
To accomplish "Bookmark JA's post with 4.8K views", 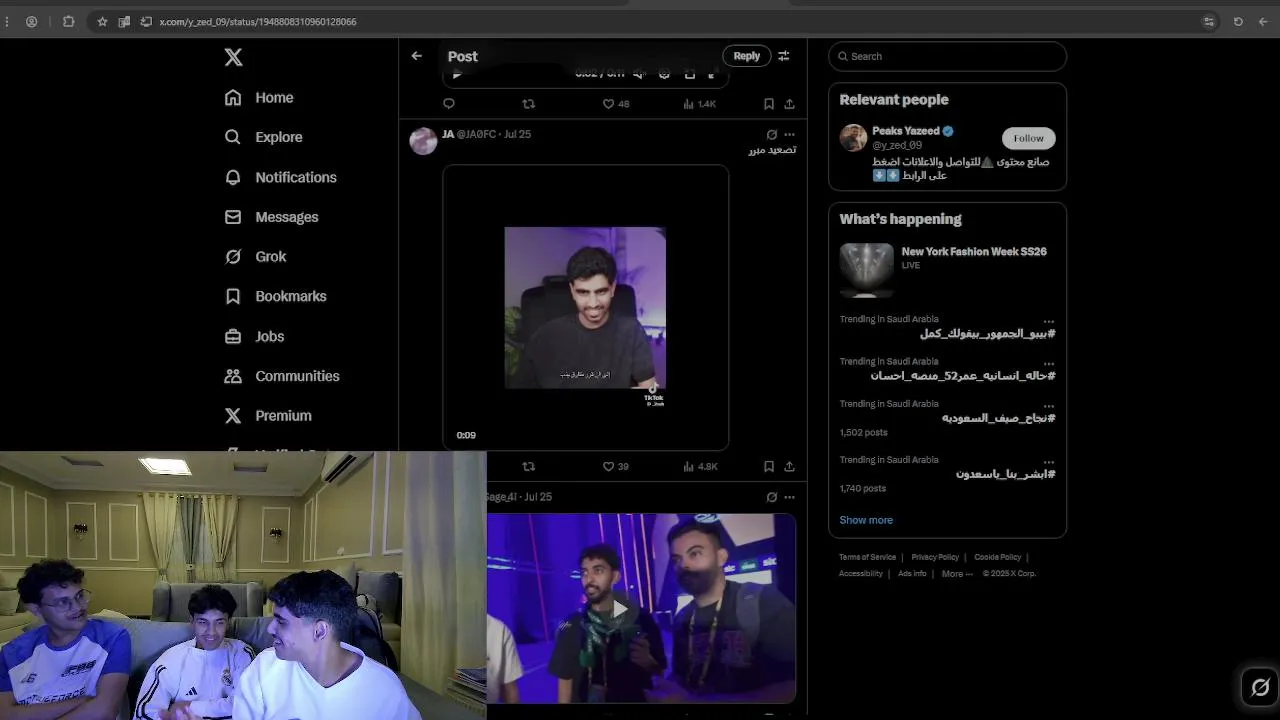I will click(x=769, y=466).
